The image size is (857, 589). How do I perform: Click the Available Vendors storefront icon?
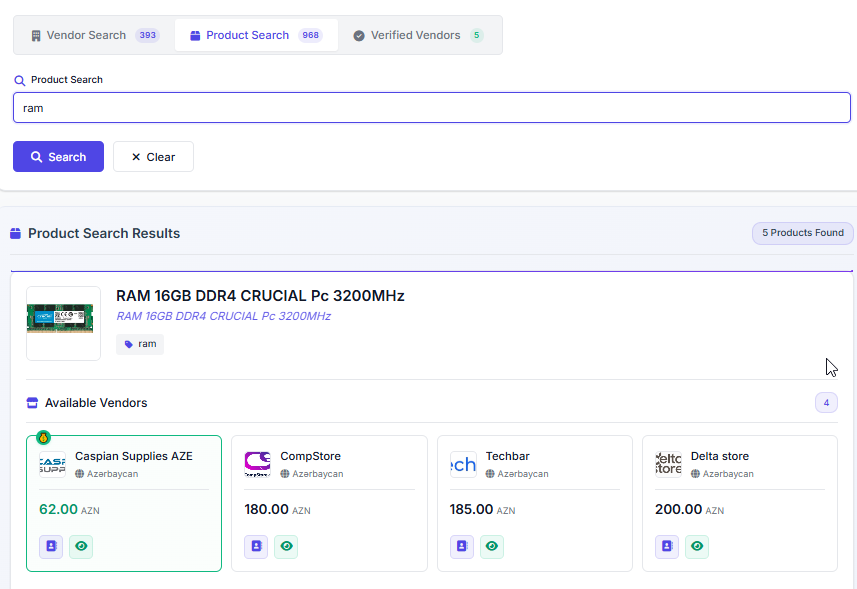coord(32,403)
